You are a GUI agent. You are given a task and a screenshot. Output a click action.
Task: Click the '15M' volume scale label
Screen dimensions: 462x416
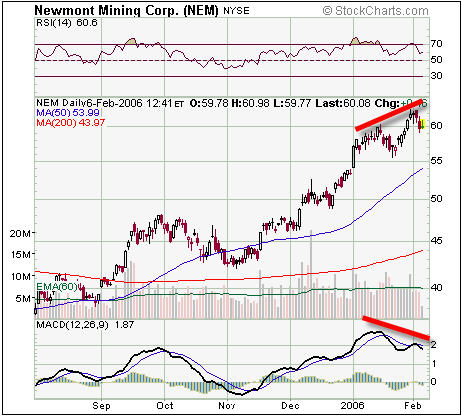(21, 255)
